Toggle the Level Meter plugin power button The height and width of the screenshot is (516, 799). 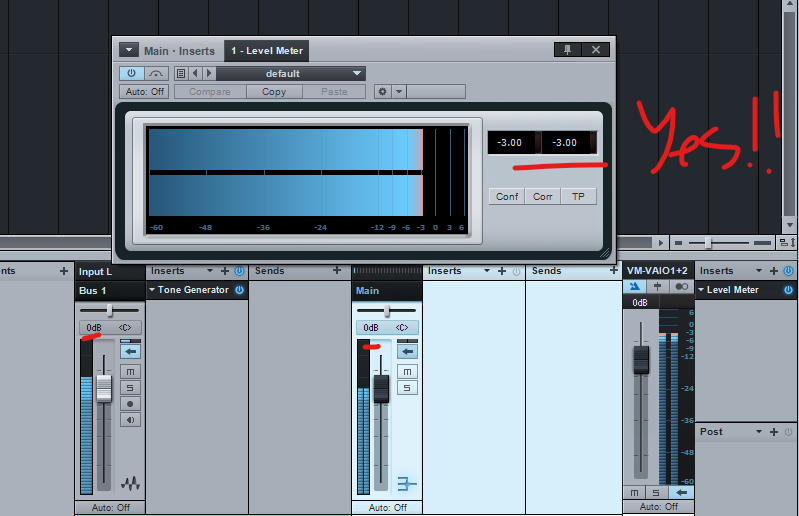tap(131, 73)
